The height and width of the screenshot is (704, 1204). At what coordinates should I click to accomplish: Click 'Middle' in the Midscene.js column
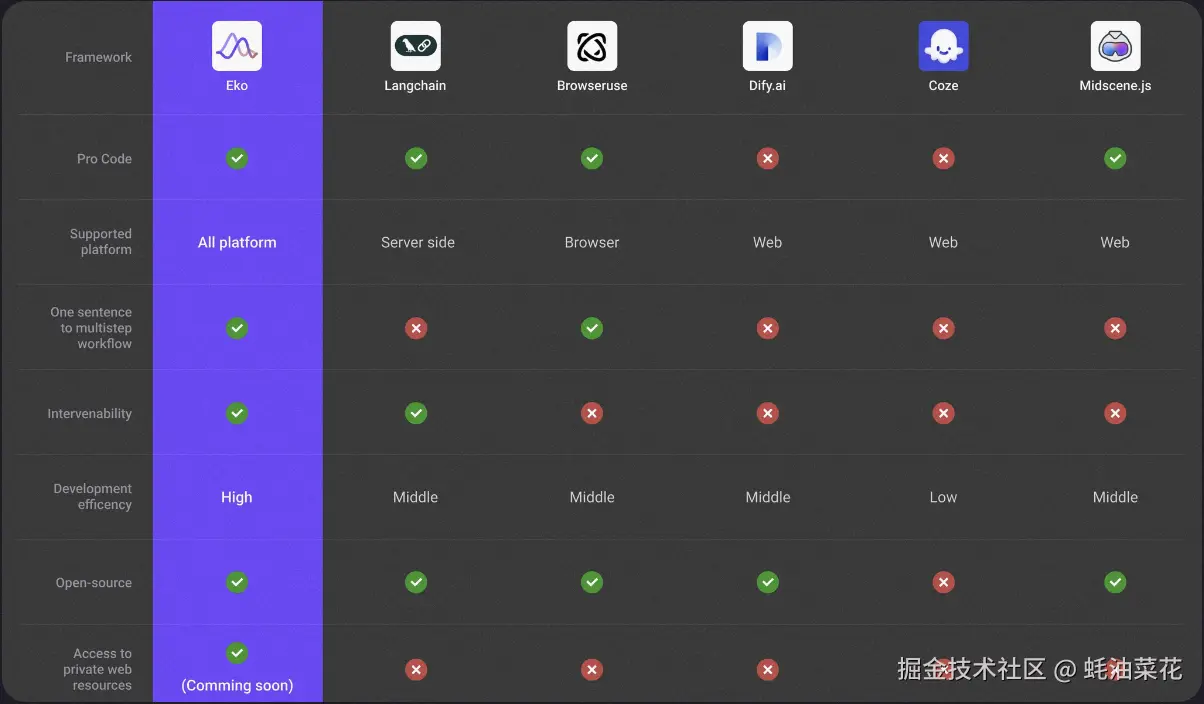coord(1116,497)
